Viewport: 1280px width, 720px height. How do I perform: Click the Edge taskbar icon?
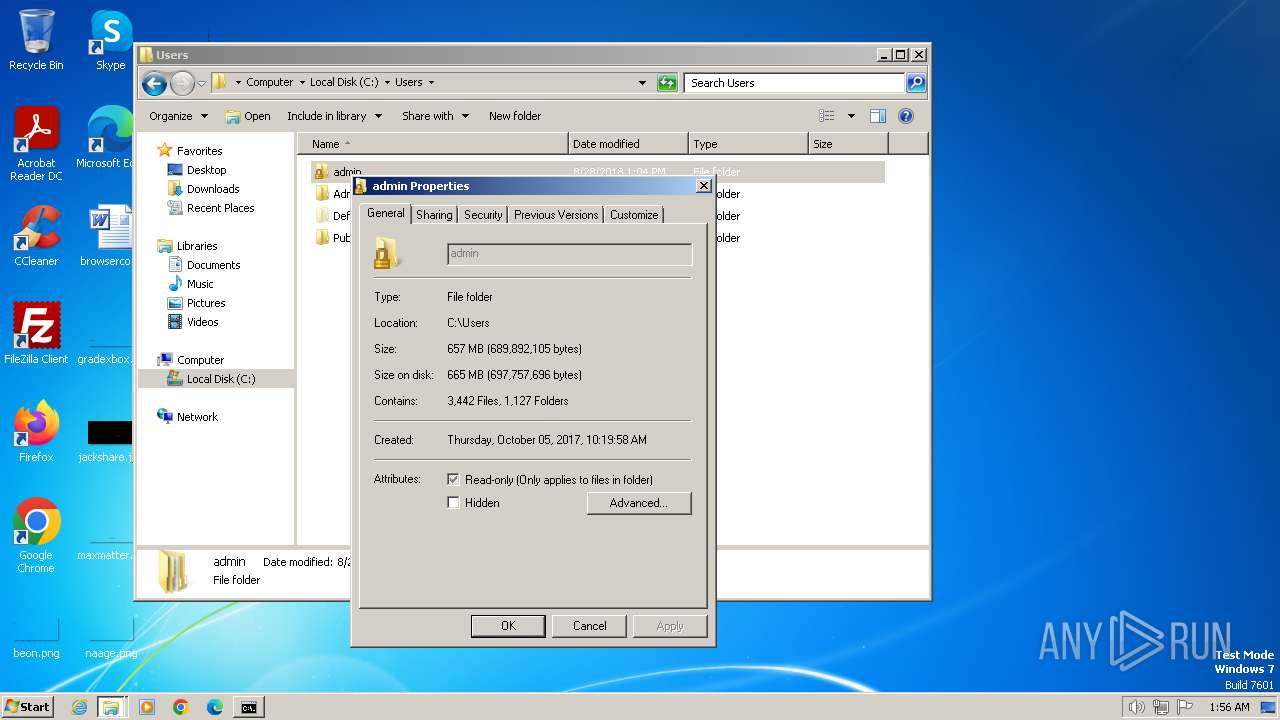tap(215, 707)
